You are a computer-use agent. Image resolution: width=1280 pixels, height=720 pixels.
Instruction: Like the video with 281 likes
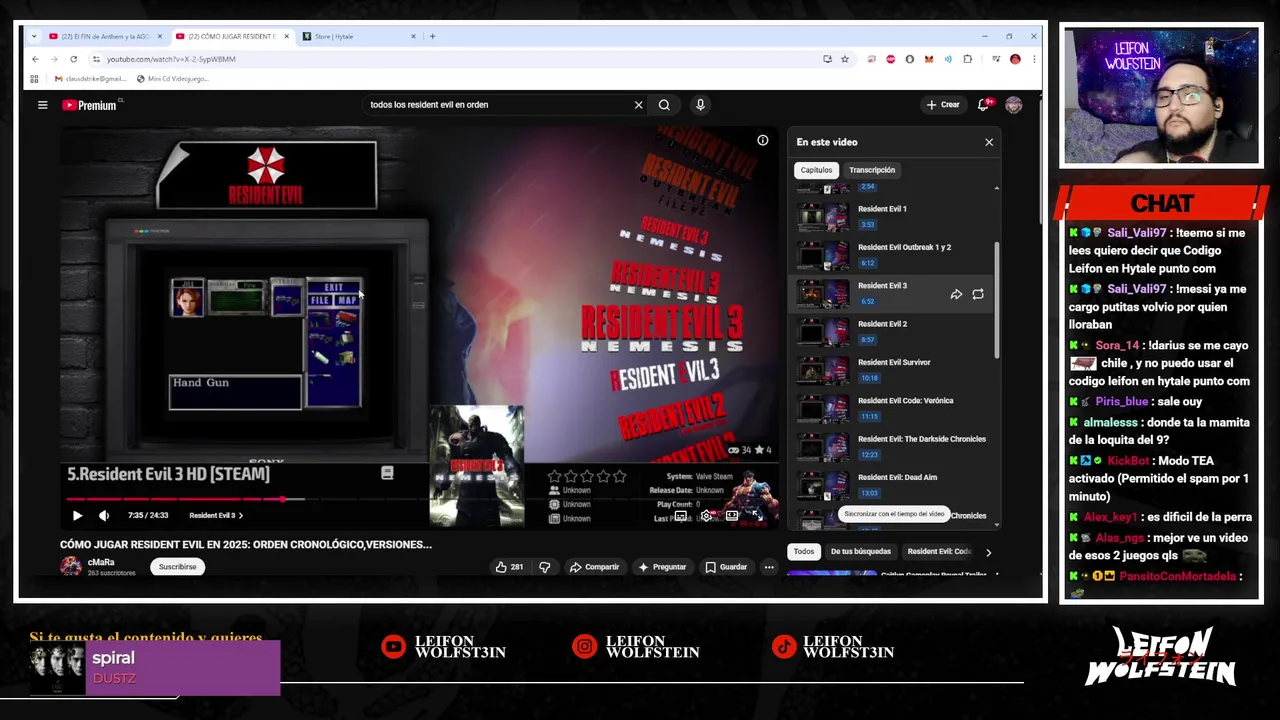coord(509,567)
